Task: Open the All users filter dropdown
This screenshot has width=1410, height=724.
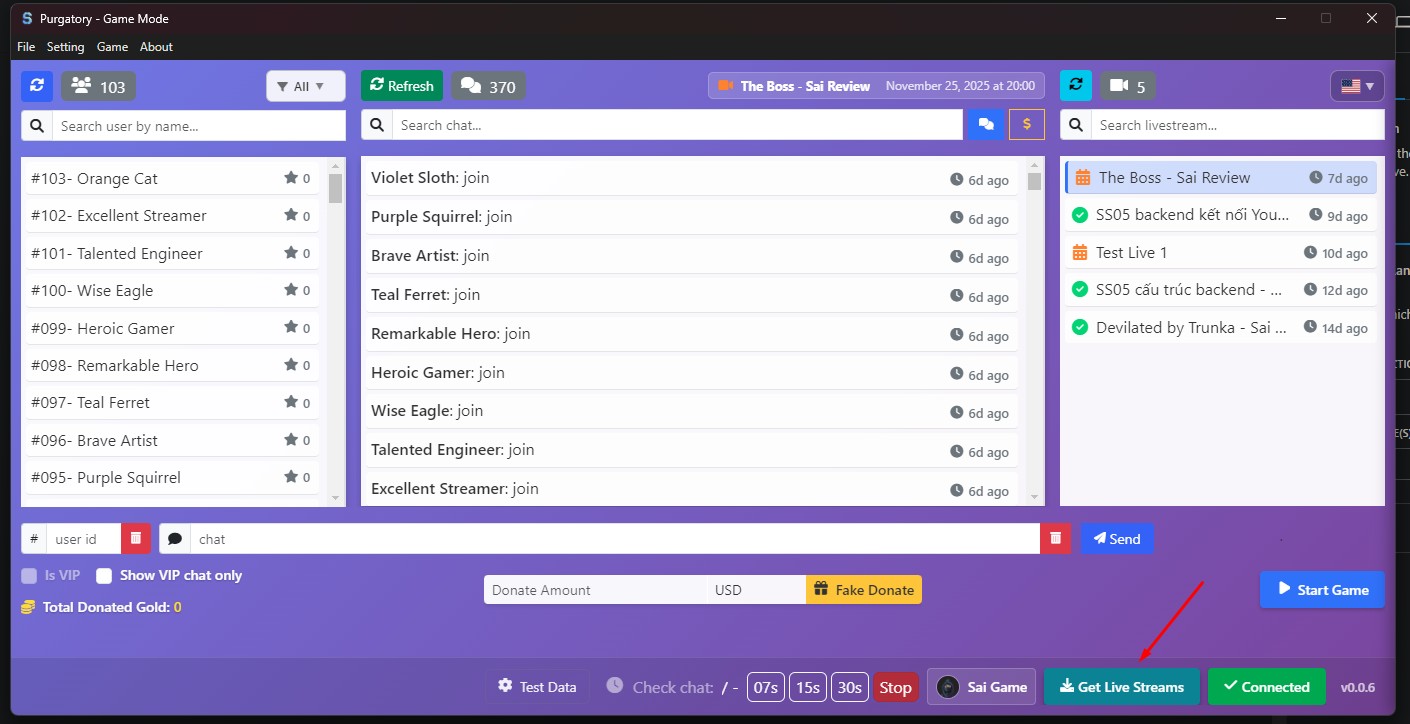Action: (x=305, y=86)
